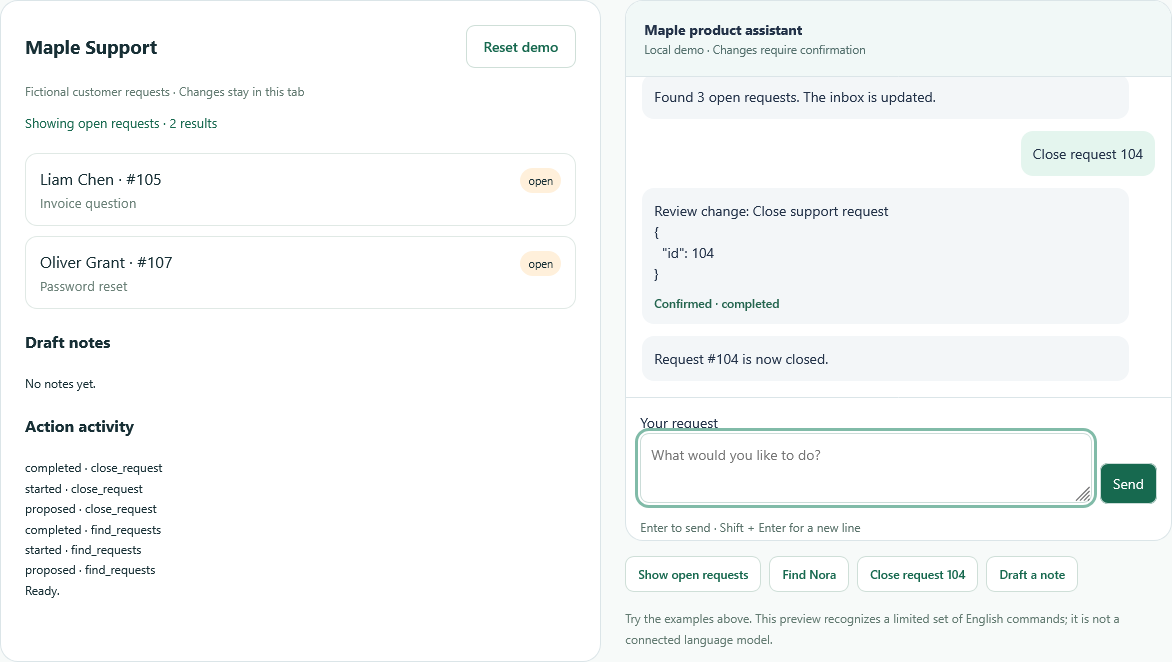The width and height of the screenshot is (1172, 662).
Task: Choose the Show open requests suggestion
Action: (693, 575)
